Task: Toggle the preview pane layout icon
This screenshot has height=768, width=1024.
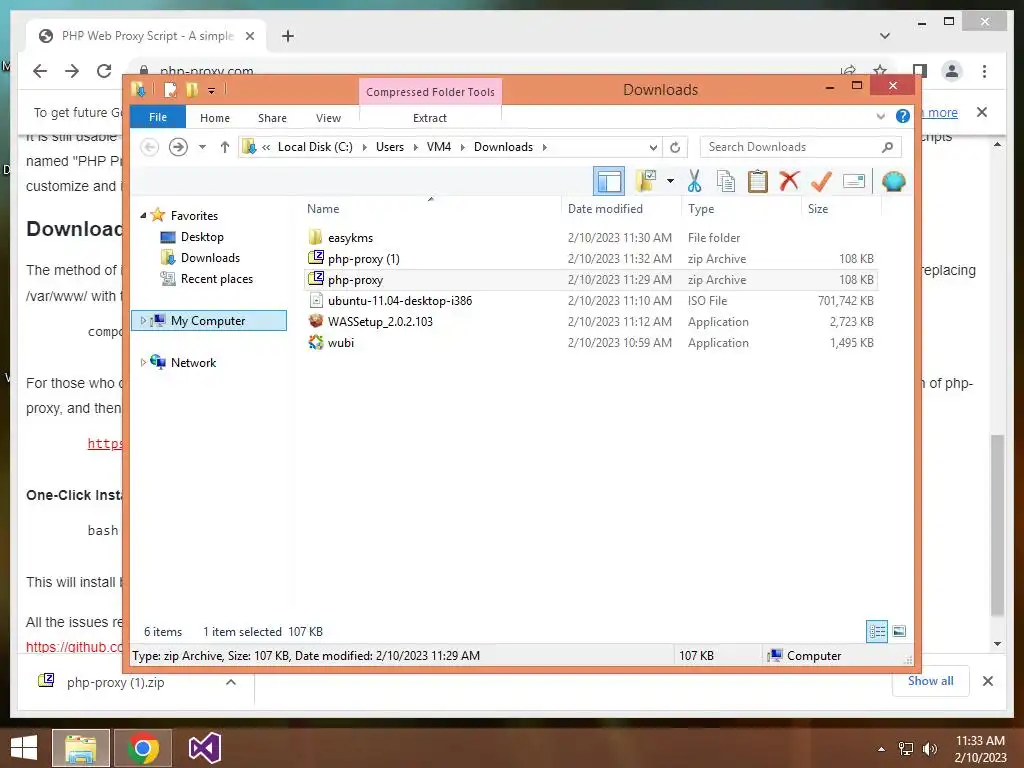Action: [x=609, y=181]
